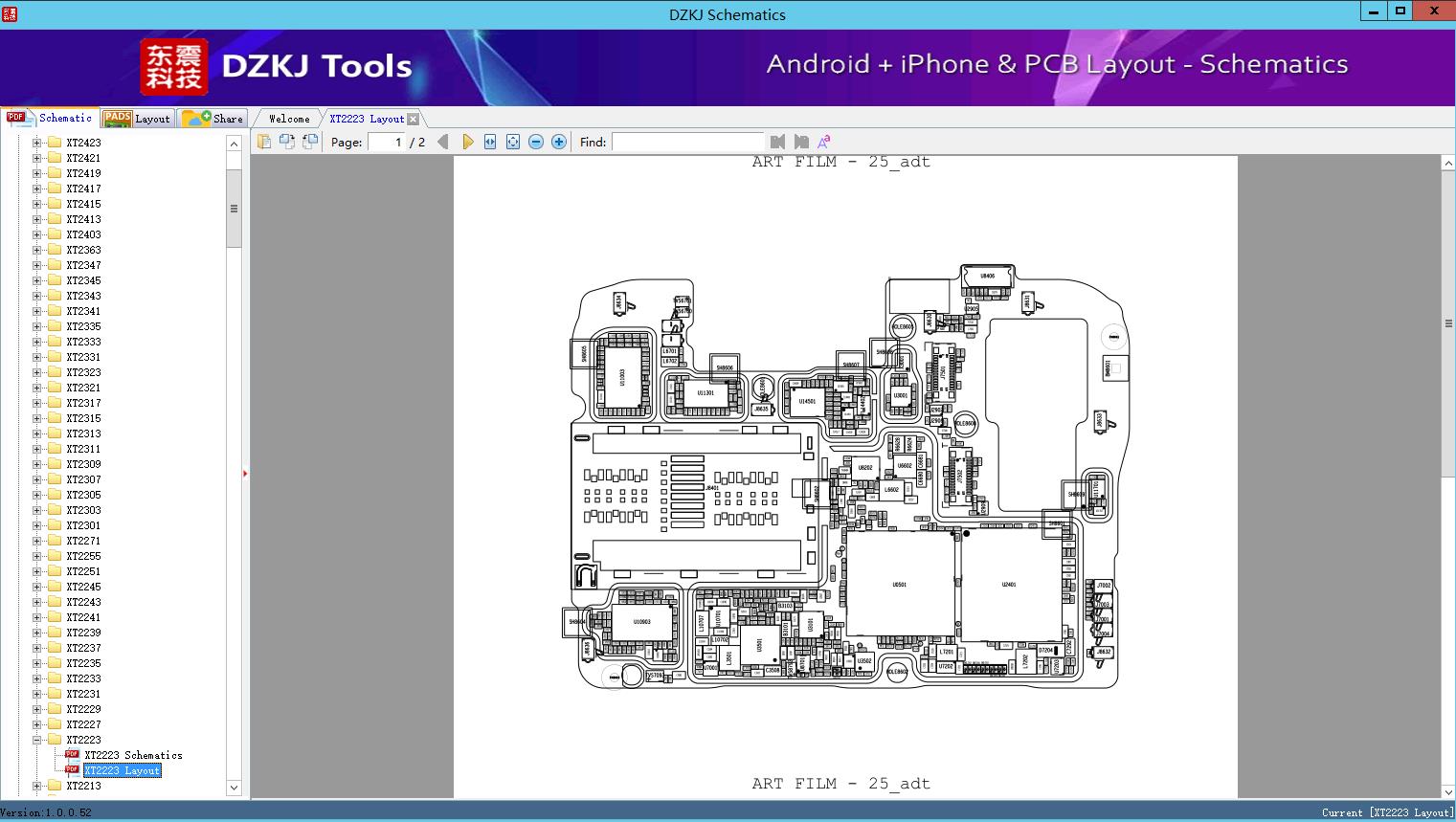Expand the XT2301 folder node
Image resolution: width=1456 pixels, height=822 pixels.
(x=37, y=525)
